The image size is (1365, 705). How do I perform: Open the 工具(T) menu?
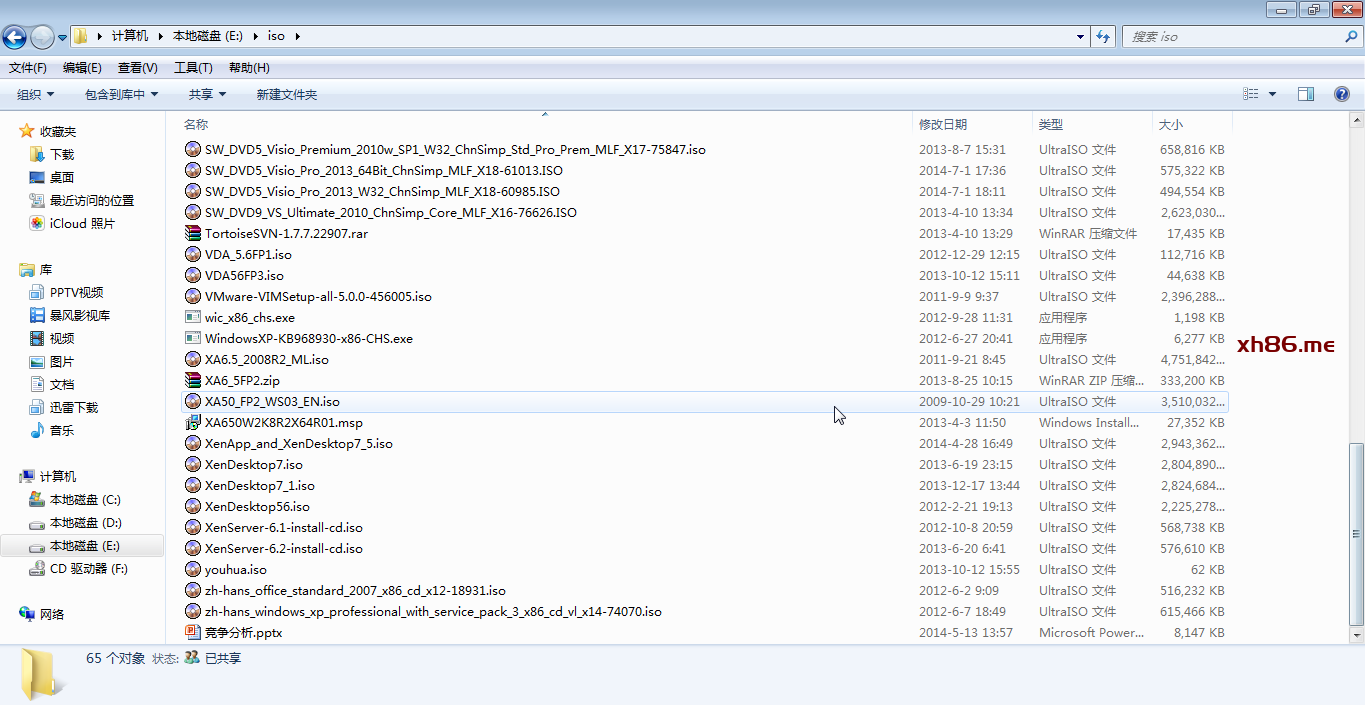coord(193,67)
